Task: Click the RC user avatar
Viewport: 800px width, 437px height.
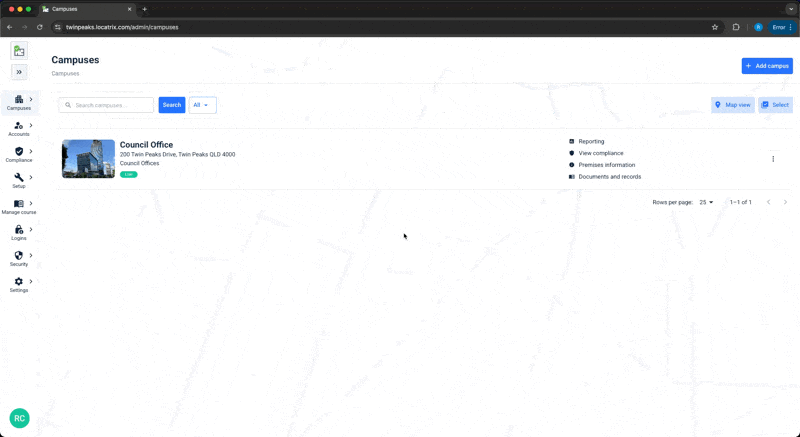Action: click(19, 418)
